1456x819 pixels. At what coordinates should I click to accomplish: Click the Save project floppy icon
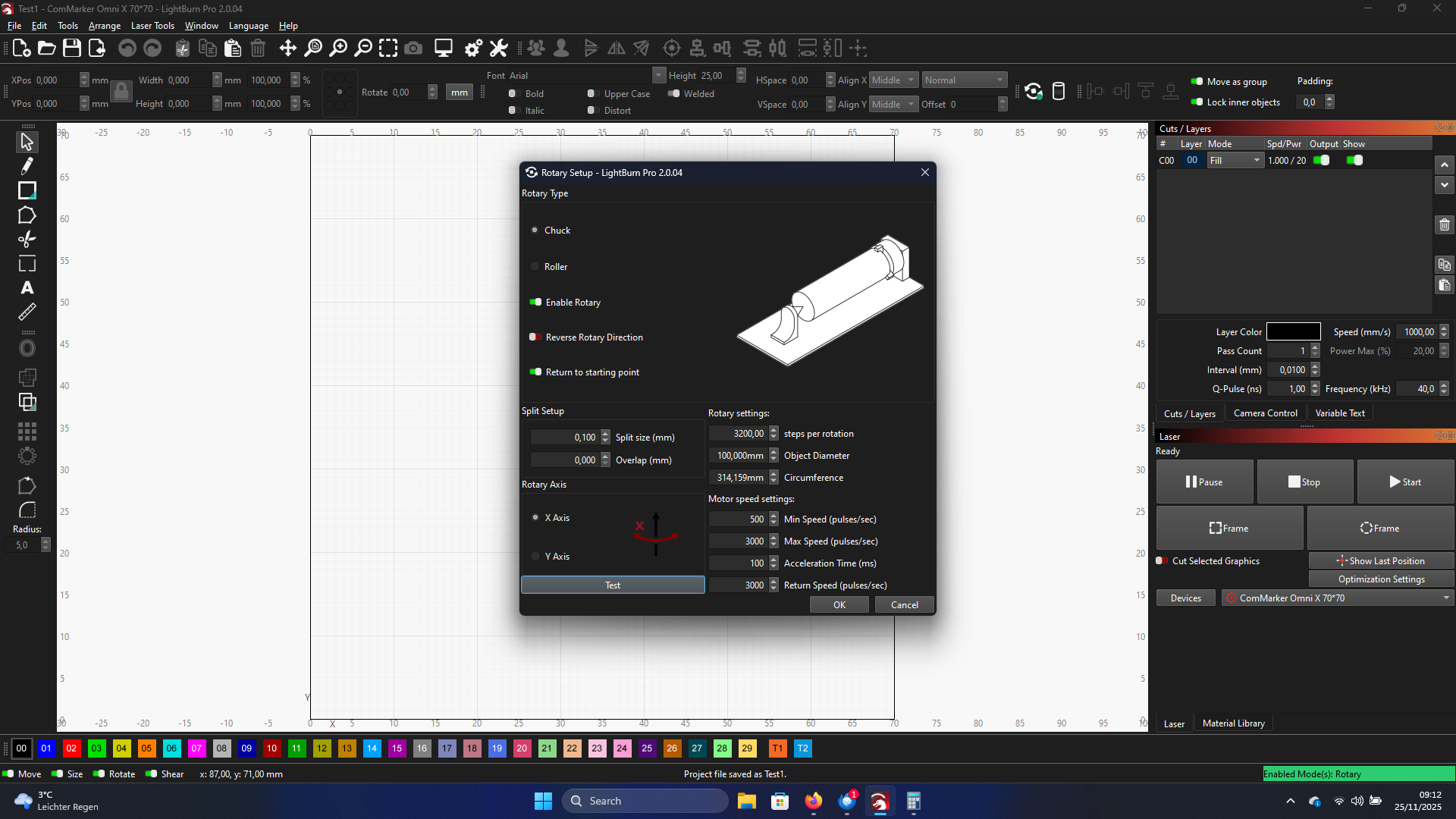[72, 49]
